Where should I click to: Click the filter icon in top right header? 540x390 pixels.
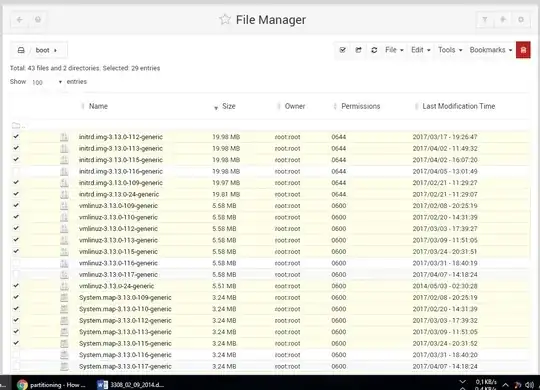(485, 20)
